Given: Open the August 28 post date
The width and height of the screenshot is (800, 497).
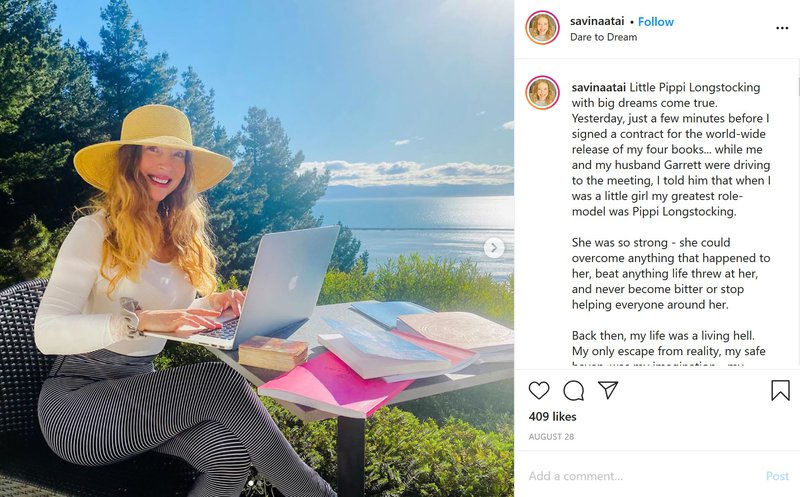Looking at the screenshot, I should (551, 437).
